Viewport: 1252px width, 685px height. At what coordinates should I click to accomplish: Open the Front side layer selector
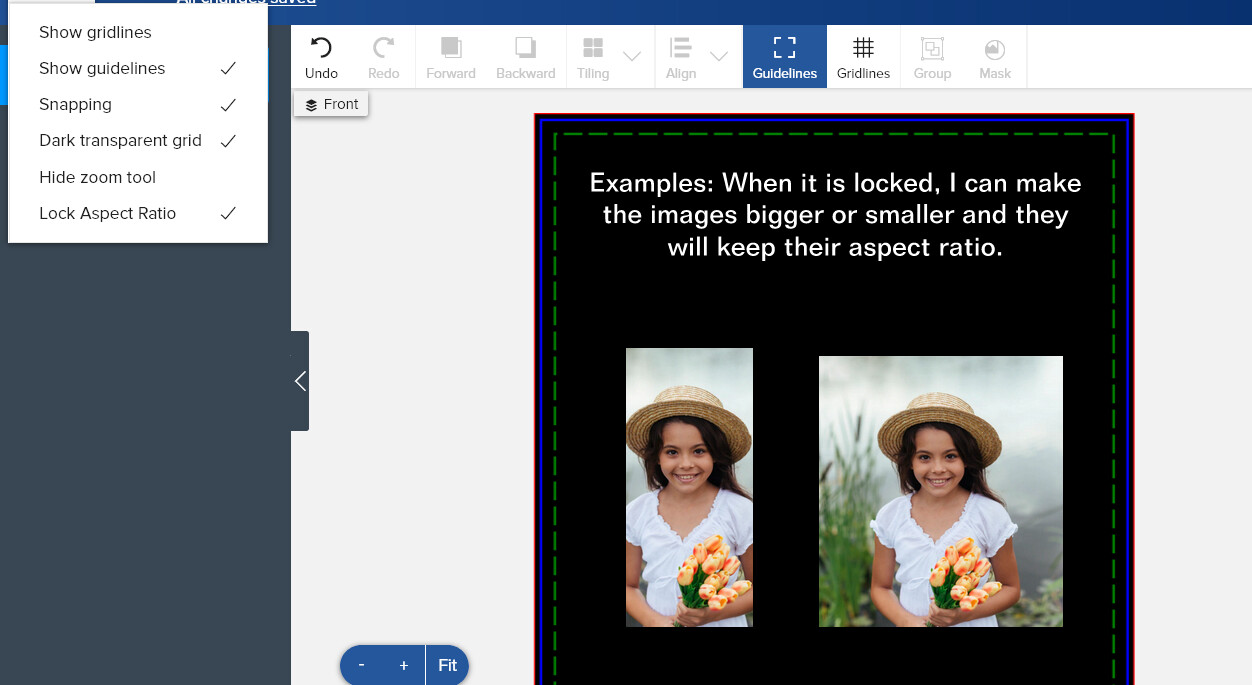pyautogui.click(x=331, y=104)
